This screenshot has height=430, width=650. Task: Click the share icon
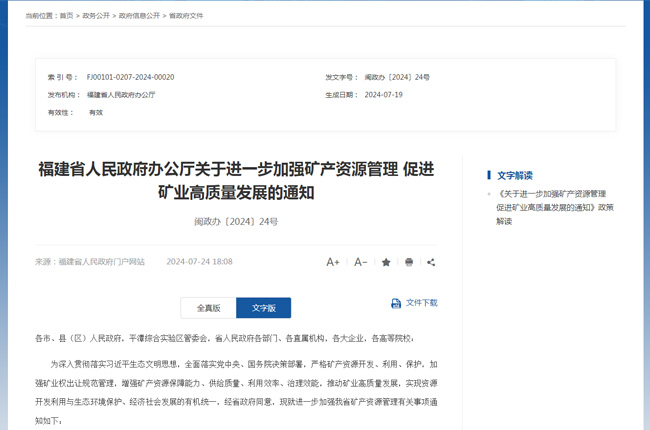click(431, 262)
